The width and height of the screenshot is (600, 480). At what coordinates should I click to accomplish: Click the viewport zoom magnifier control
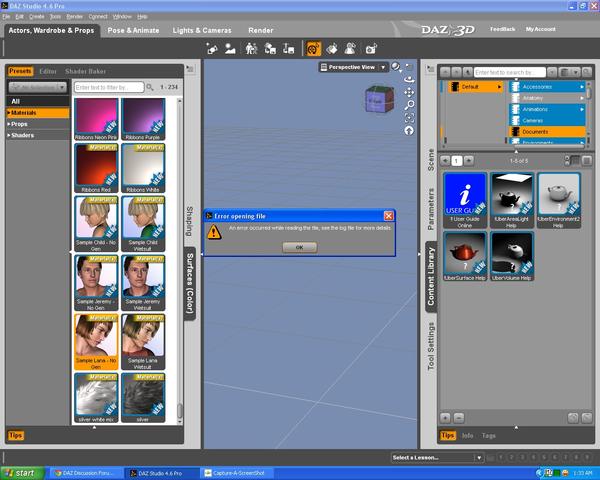(409, 105)
